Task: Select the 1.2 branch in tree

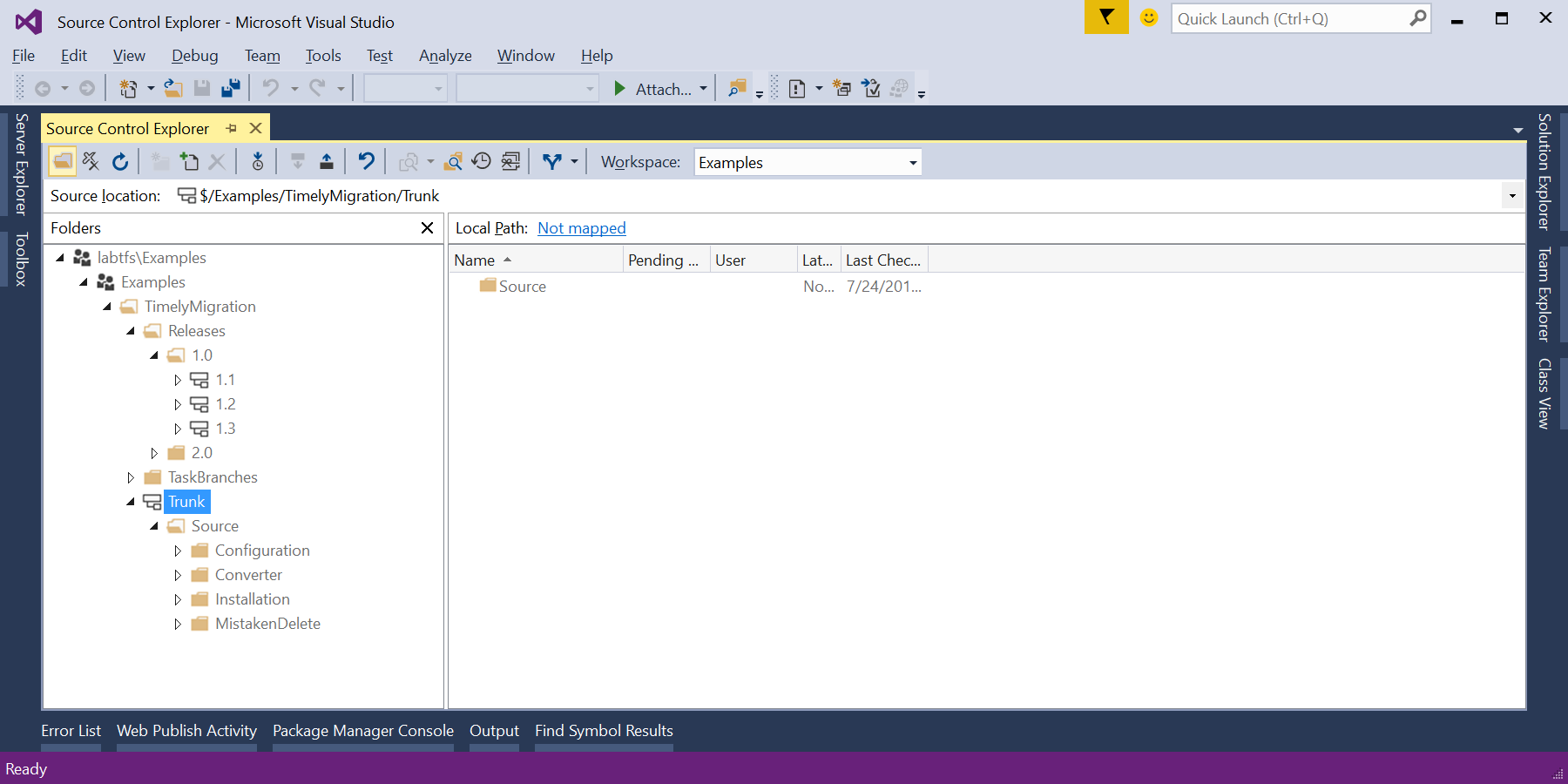Action: [226, 404]
